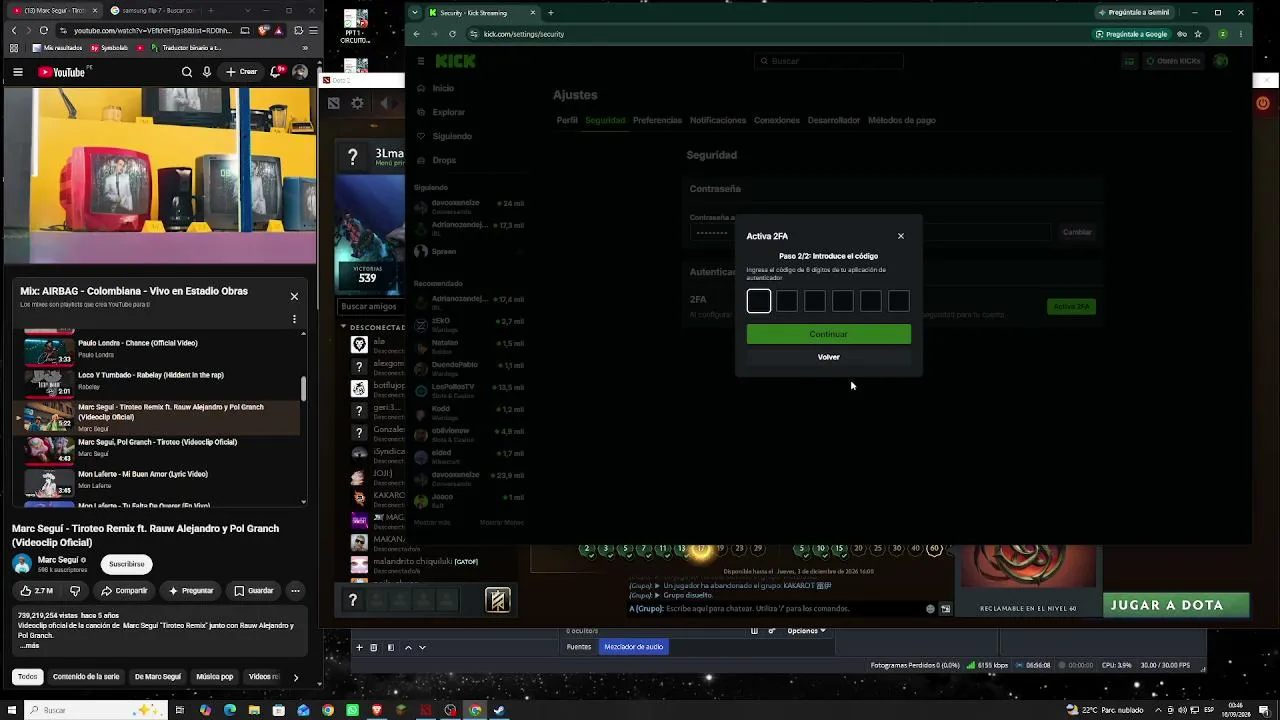Screen dimensions: 1280x720
Task: Click the KICK logo
Action: [x=455, y=61]
